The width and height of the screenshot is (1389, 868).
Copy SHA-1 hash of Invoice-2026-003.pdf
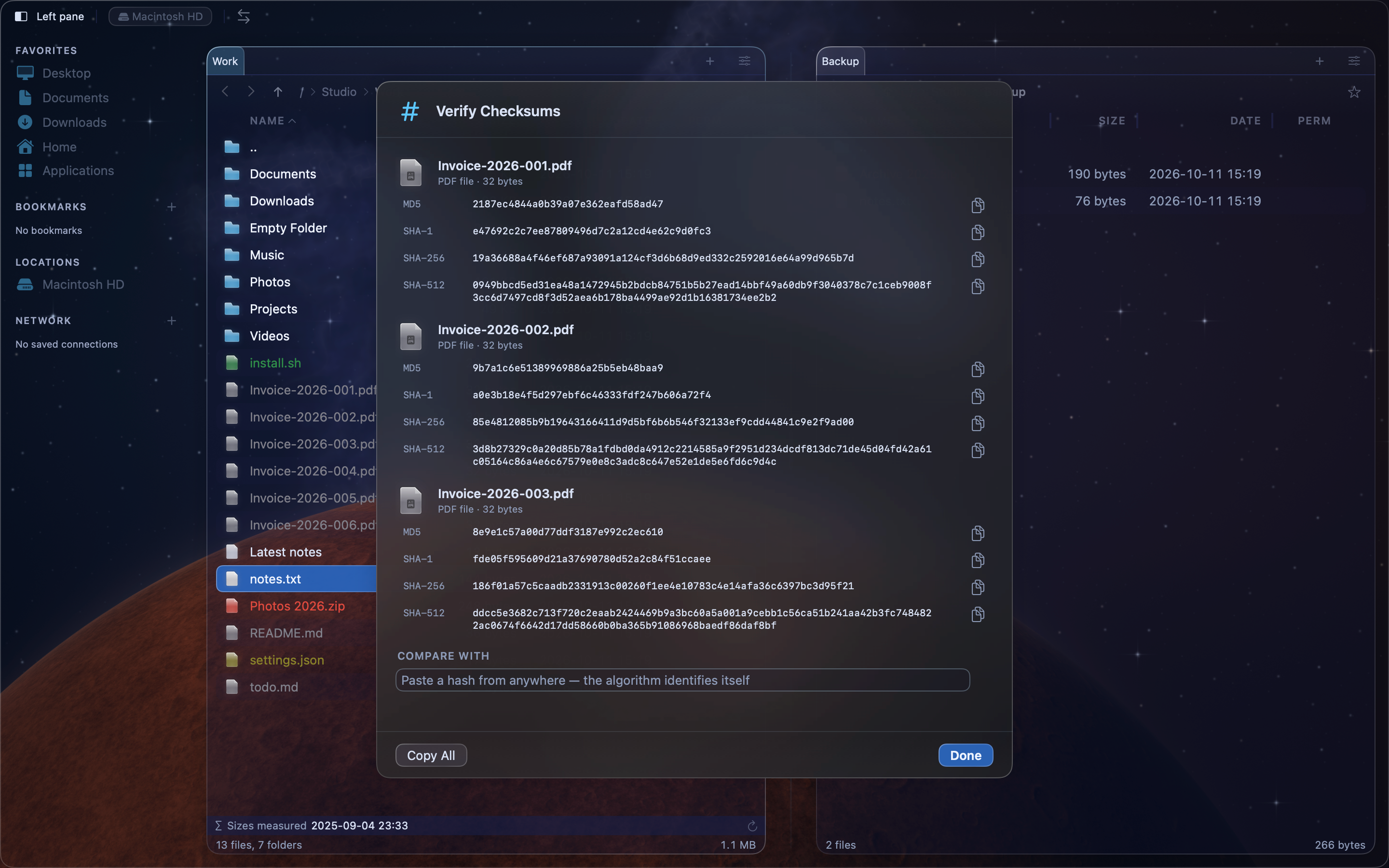click(978, 560)
